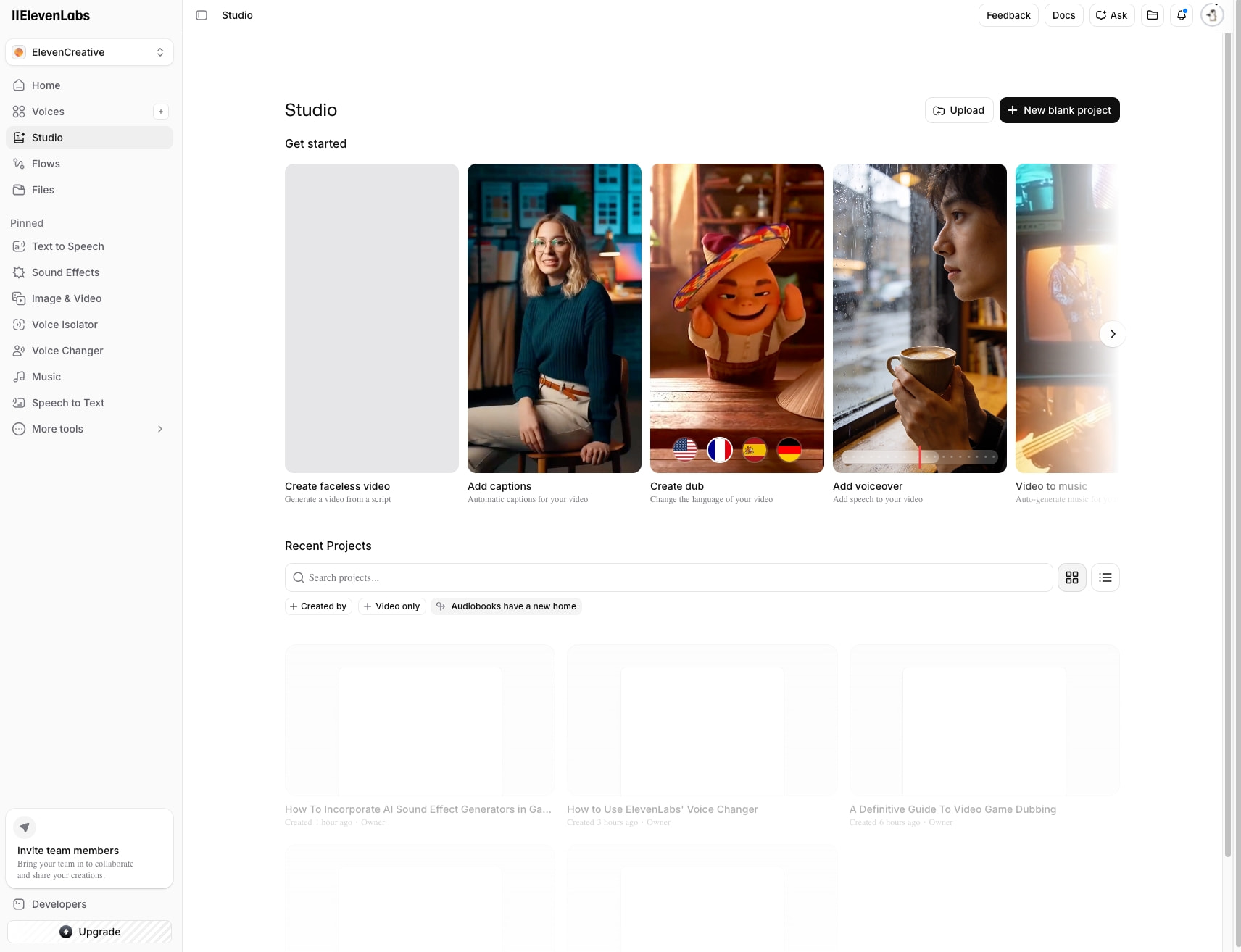Open Files section
This screenshot has width=1241, height=952.
pyautogui.click(x=89, y=190)
